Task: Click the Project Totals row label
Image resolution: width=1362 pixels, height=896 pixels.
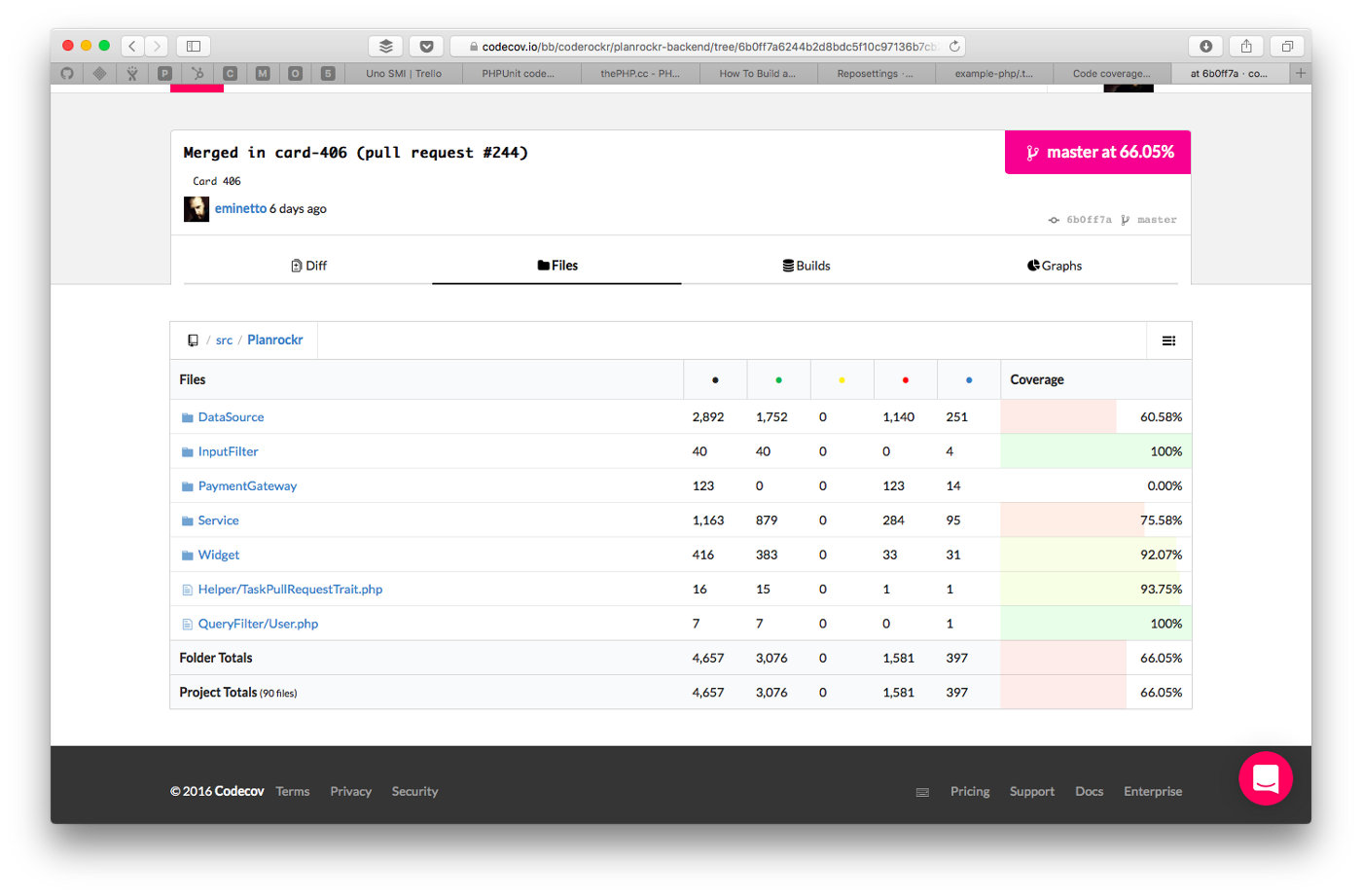Action: (x=238, y=693)
